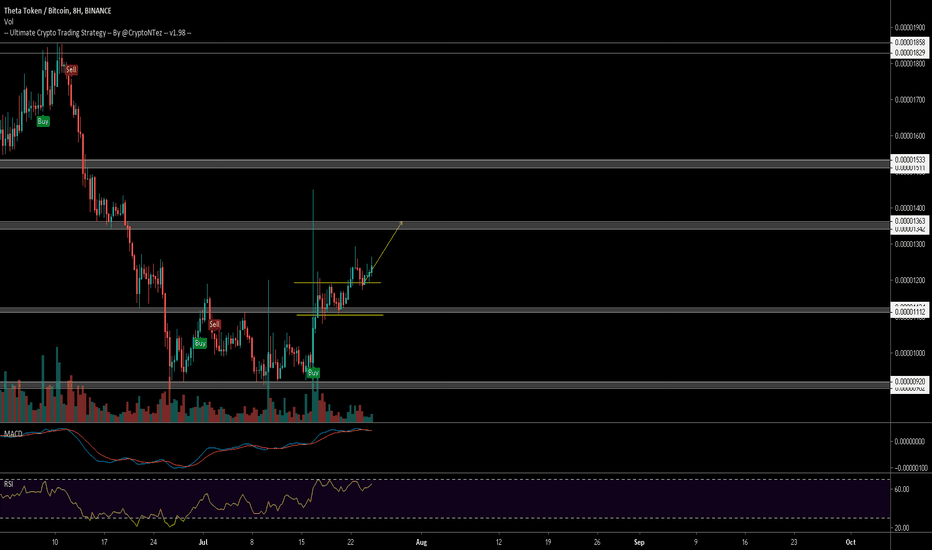Screen dimensions: 932x550
Task: Click the Jul label on the time axis
Action: point(203,542)
